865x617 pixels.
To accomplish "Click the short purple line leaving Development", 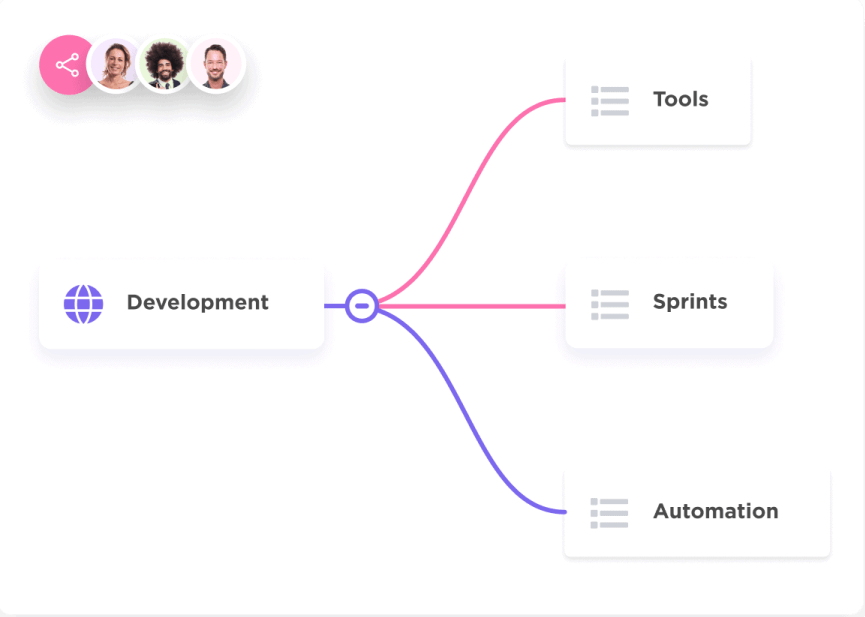I will pyautogui.click(x=335, y=306).
